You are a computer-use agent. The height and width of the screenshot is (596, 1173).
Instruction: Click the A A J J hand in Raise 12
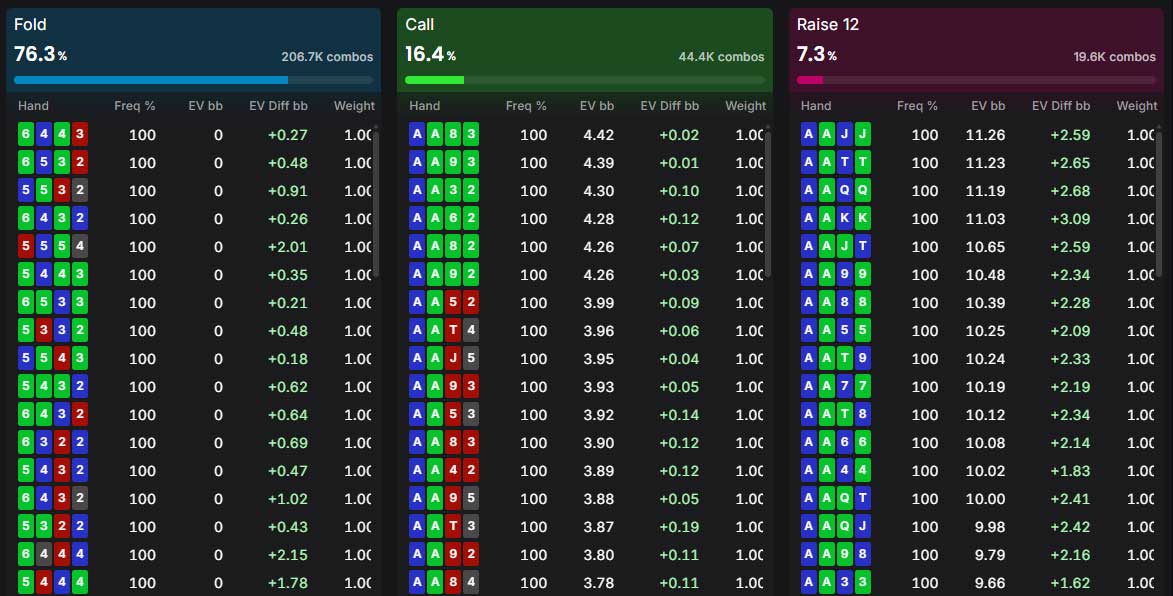[836, 135]
